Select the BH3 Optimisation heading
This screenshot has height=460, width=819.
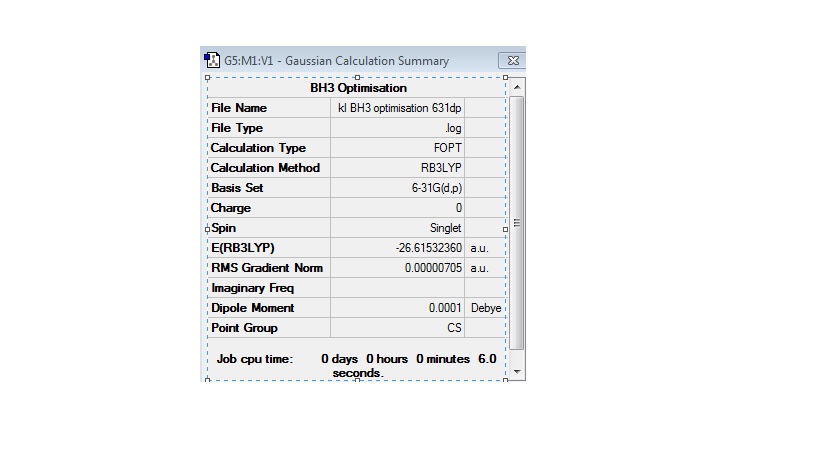(358, 88)
